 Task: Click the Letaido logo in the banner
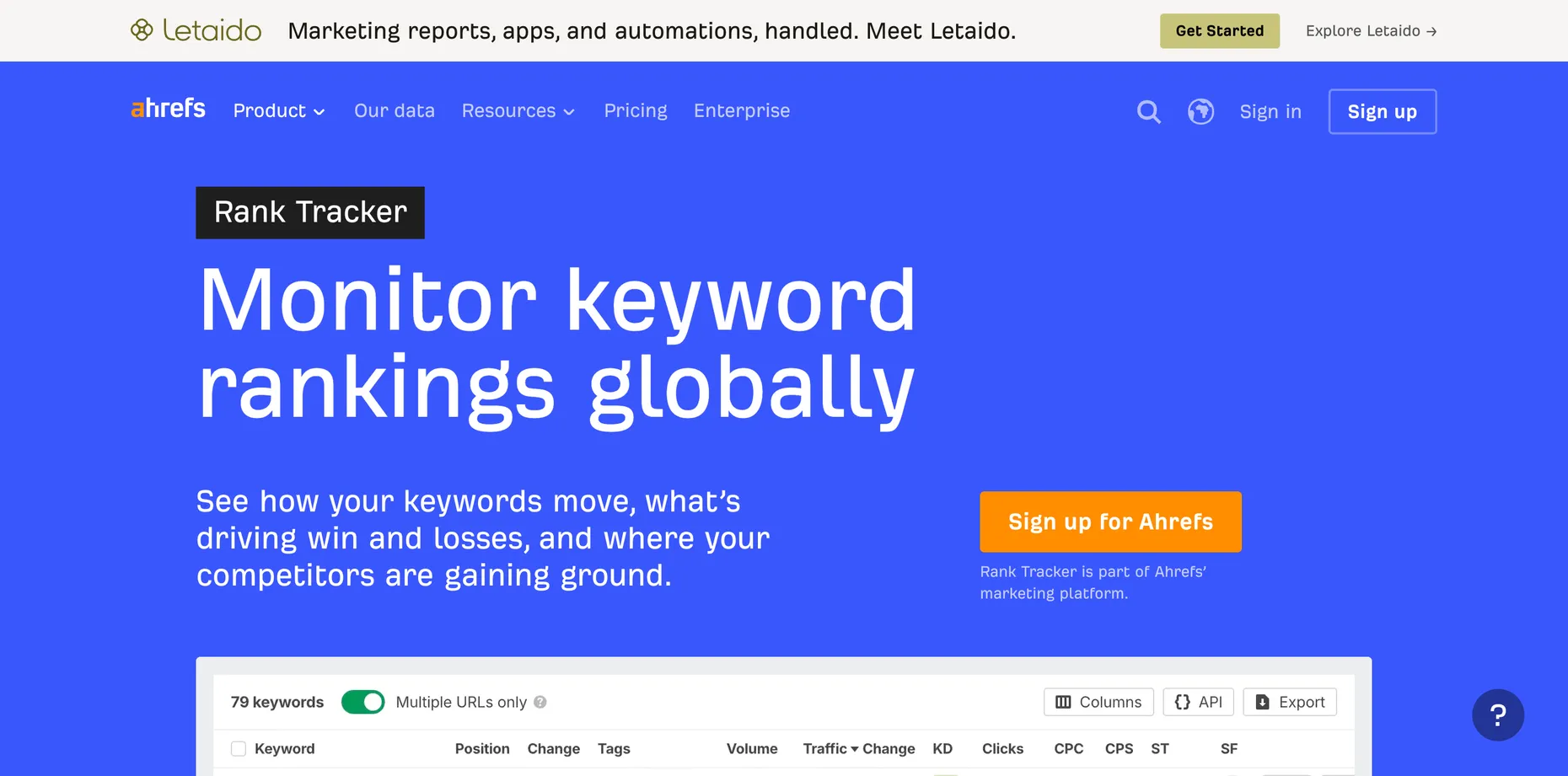(x=196, y=30)
